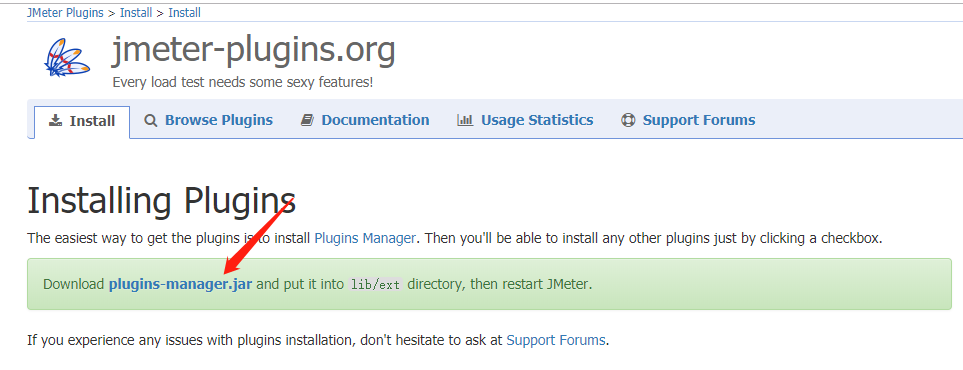Screen dimensions: 963x370
Task: Go to the Documentation tab
Action: [x=365, y=120]
